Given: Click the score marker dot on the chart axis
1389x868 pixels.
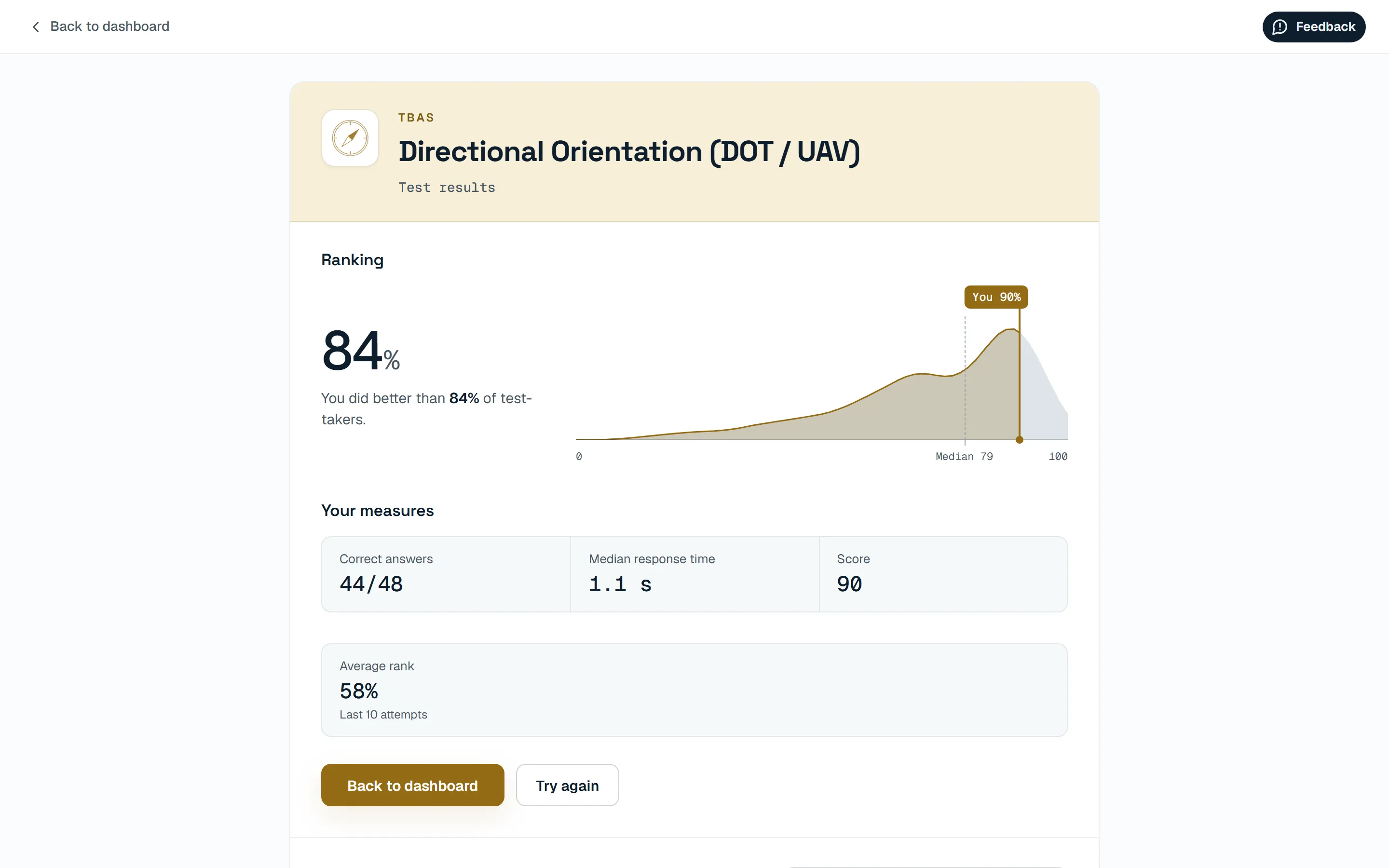Looking at the screenshot, I should pos(1020,440).
